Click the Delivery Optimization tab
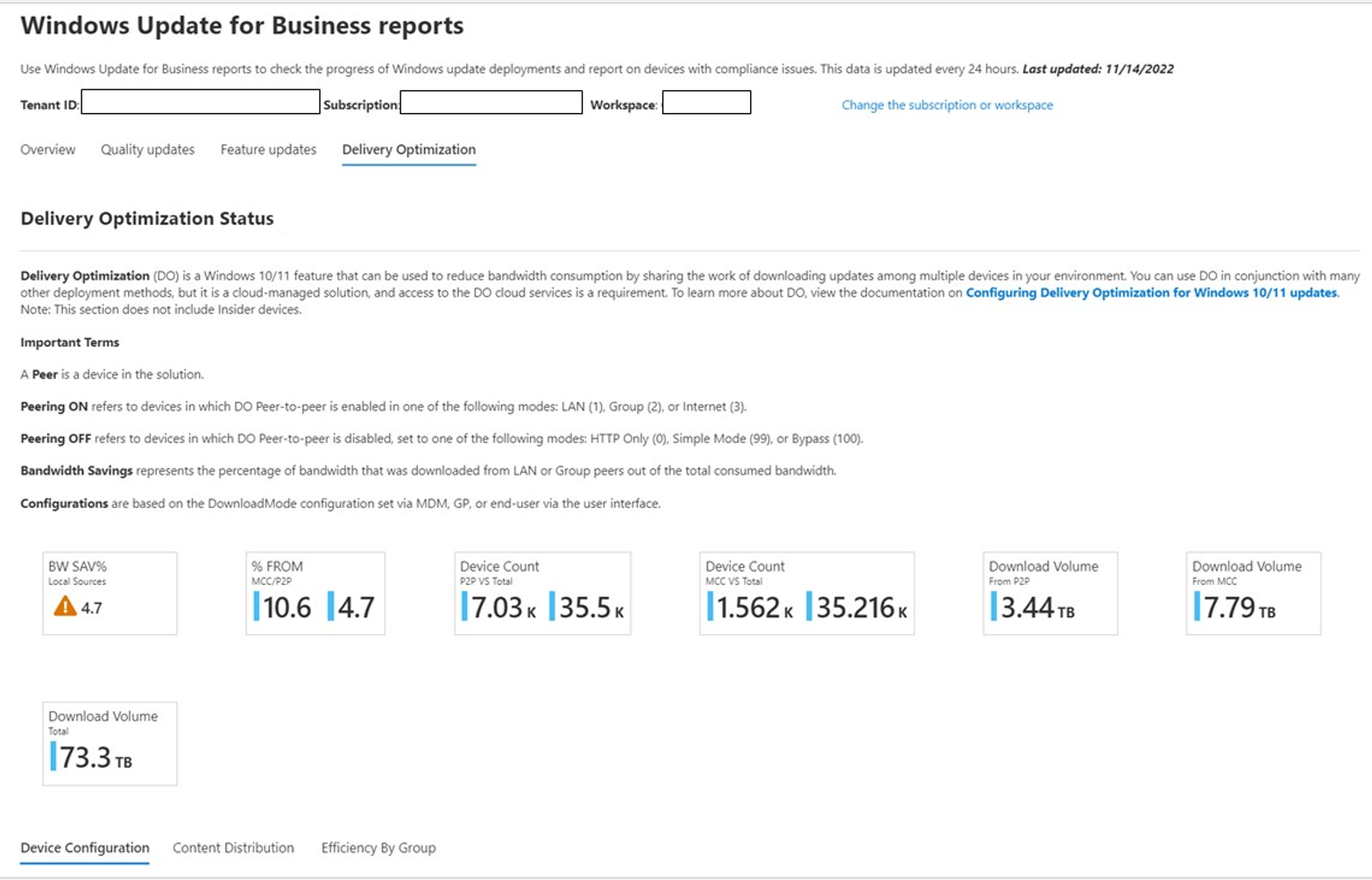The height and width of the screenshot is (880, 1372). 408,150
